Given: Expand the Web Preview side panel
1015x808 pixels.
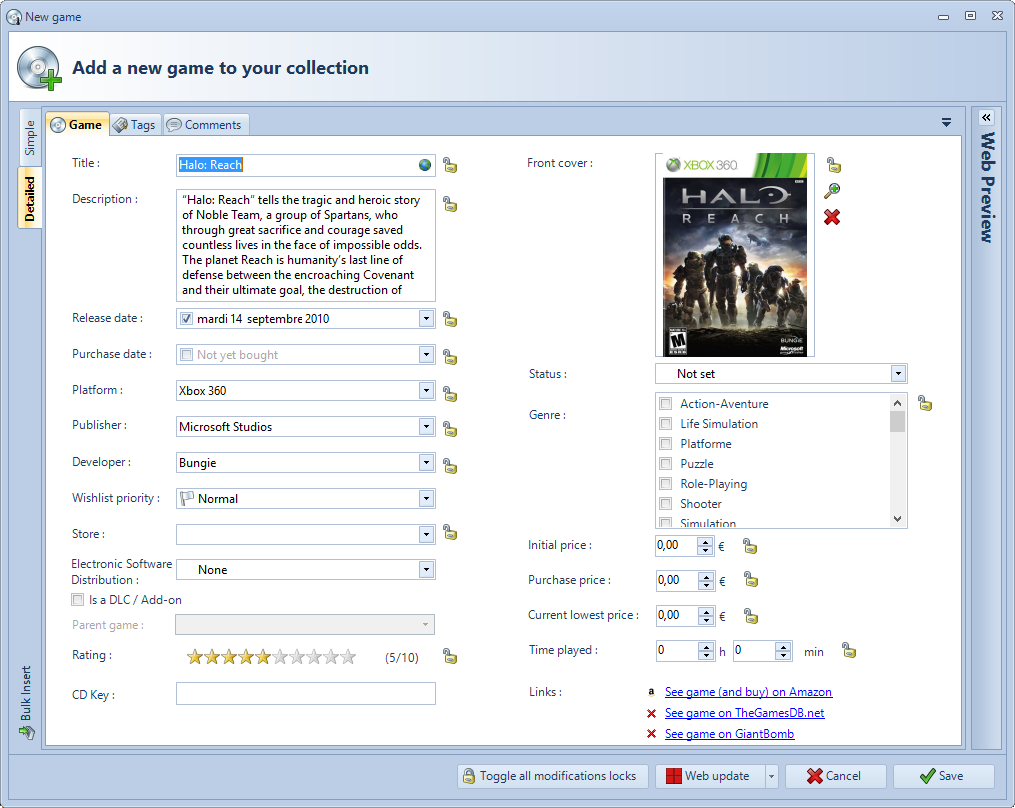Looking at the screenshot, I should [986, 118].
